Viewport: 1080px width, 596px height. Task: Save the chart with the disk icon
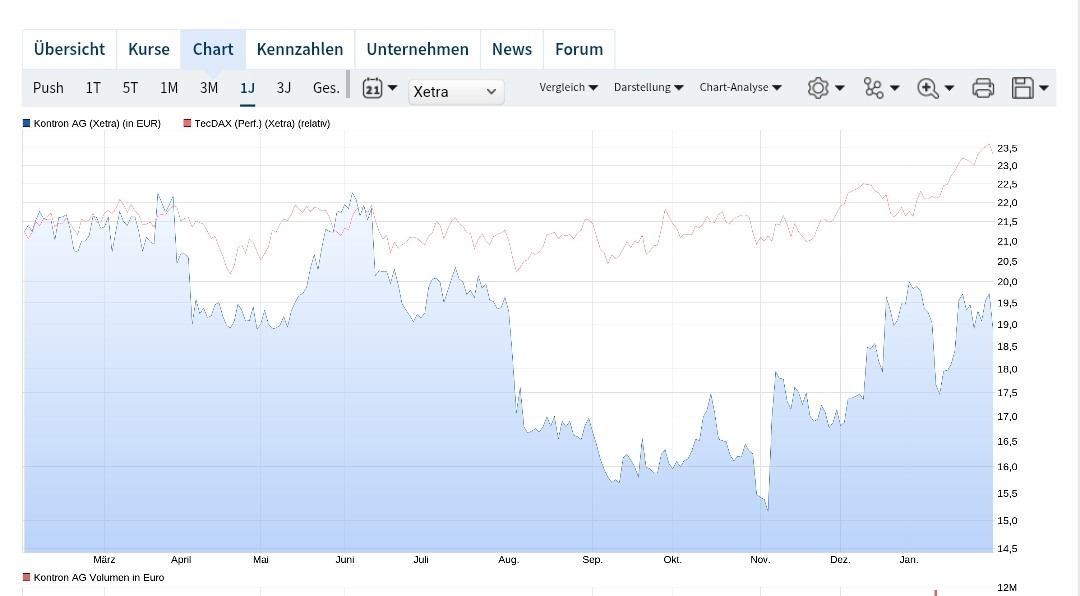pos(1022,88)
